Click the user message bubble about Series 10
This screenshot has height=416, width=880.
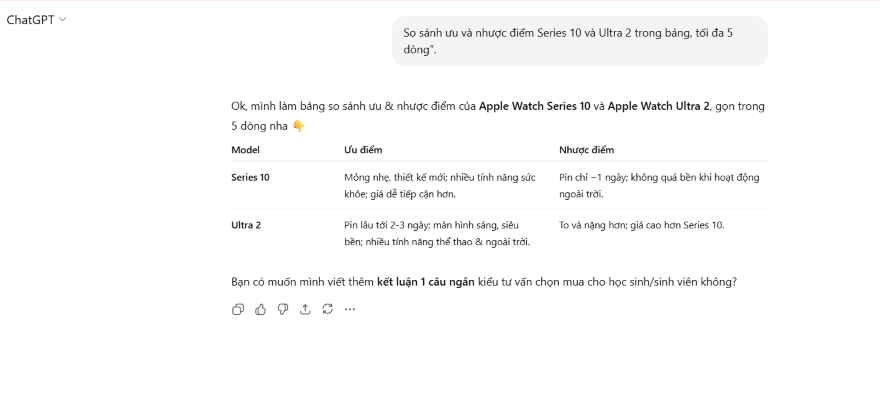click(579, 41)
